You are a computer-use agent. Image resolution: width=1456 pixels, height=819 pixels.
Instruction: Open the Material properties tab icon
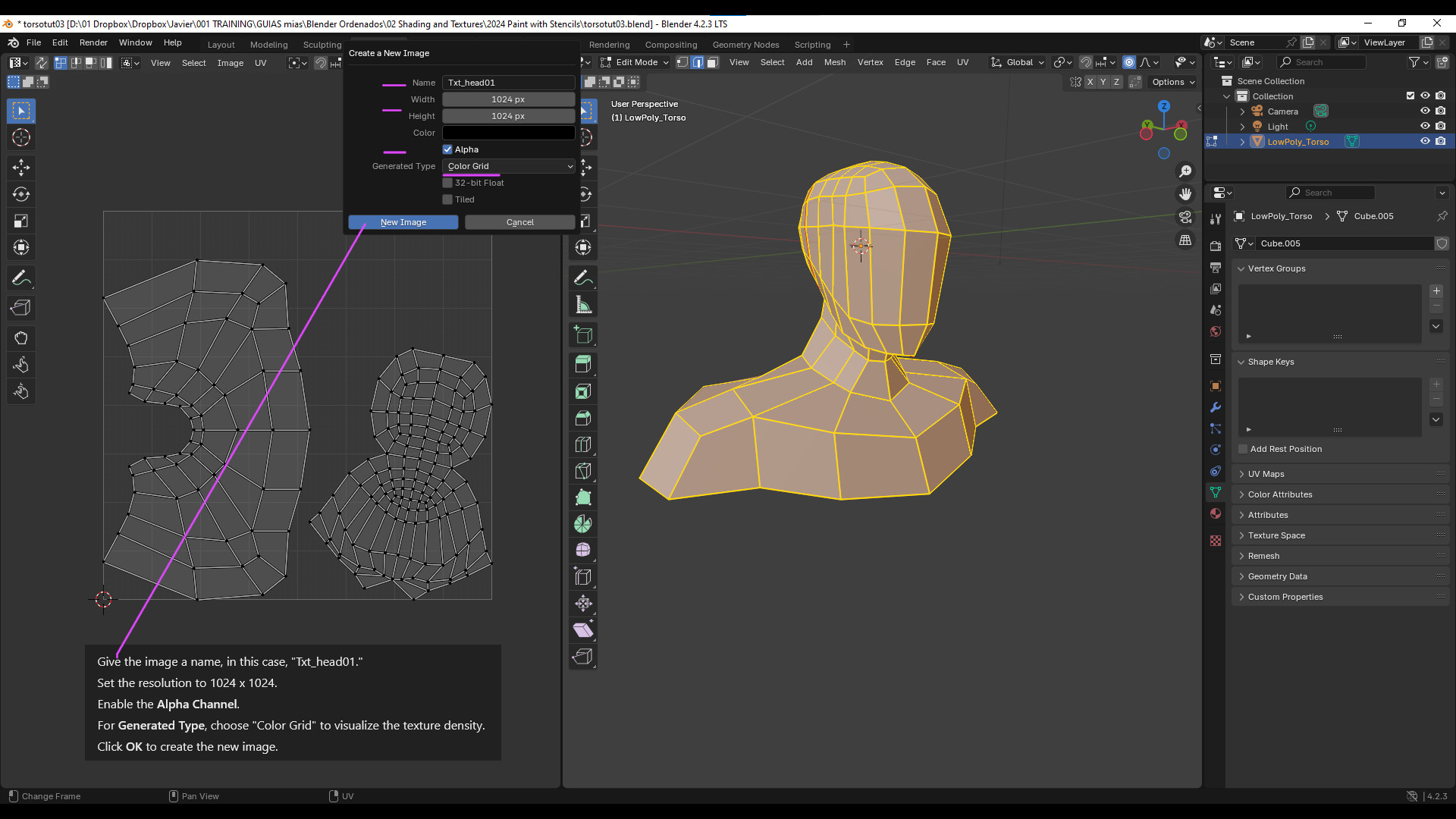coord(1216,514)
